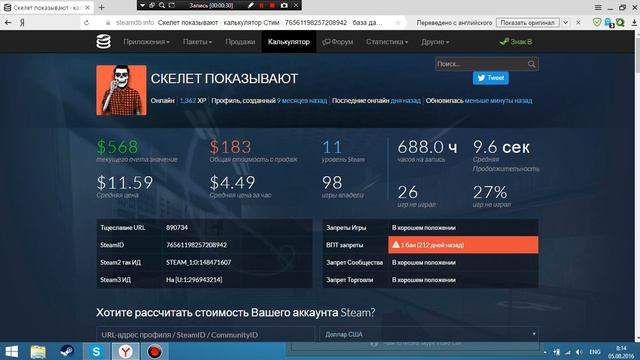The width and height of the screenshot is (640, 360).
Task: Click the дня назад last online link
Action: click(405, 100)
